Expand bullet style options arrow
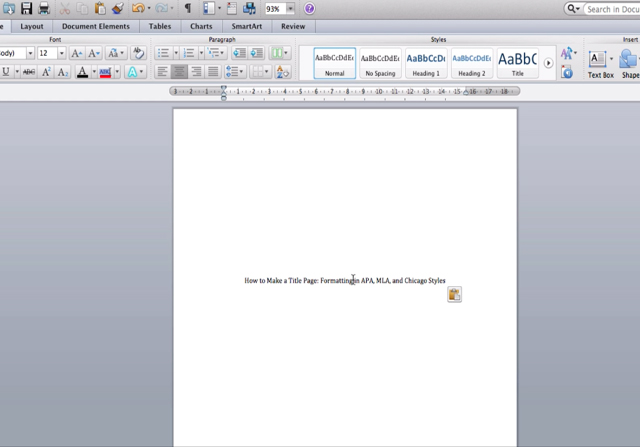The width and height of the screenshot is (640, 447). click(176, 53)
